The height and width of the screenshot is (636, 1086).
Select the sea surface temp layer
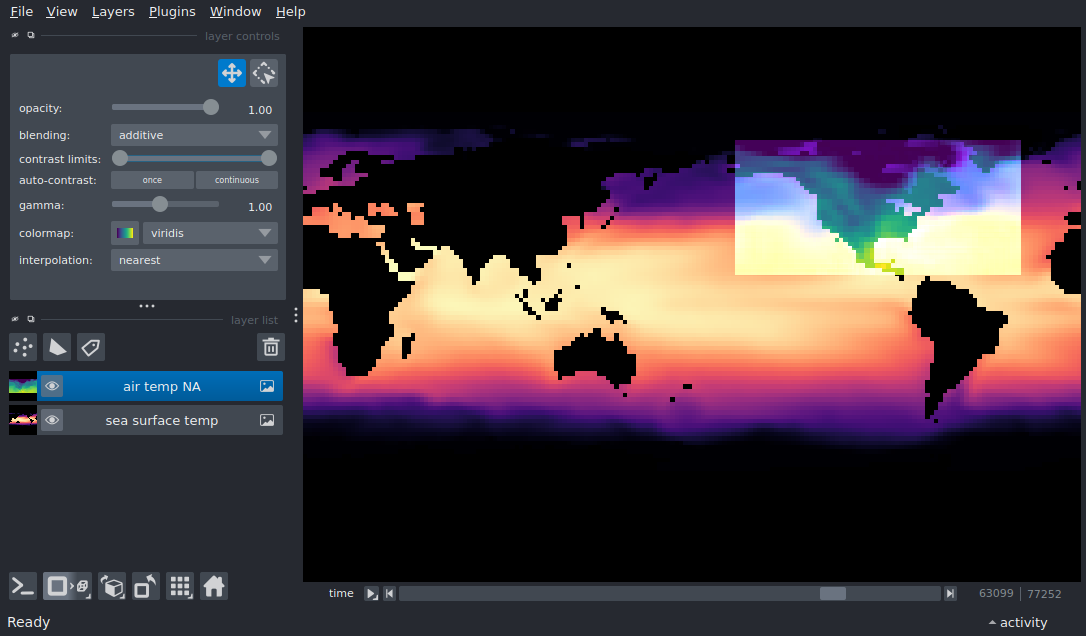161,420
